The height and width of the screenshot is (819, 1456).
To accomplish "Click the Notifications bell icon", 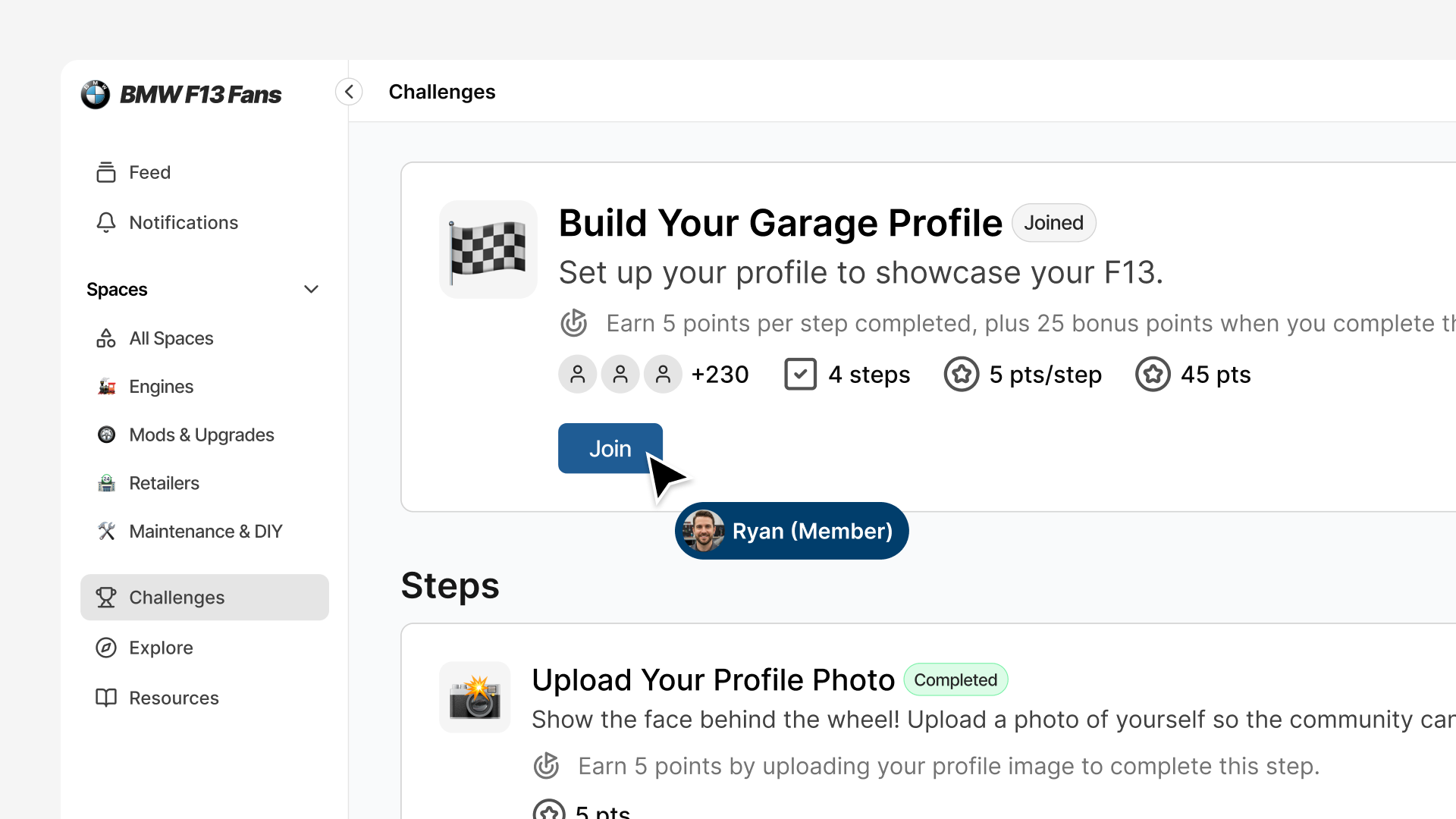I will click(106, 222).
